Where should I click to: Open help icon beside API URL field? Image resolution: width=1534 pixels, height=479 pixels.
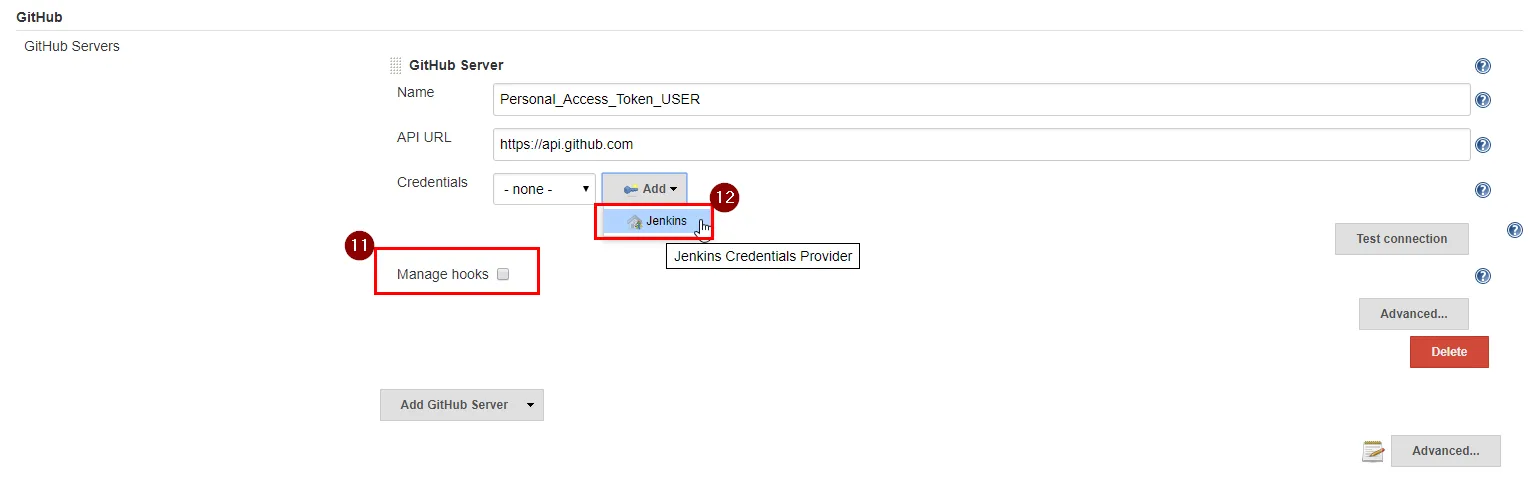[1483, 145]
